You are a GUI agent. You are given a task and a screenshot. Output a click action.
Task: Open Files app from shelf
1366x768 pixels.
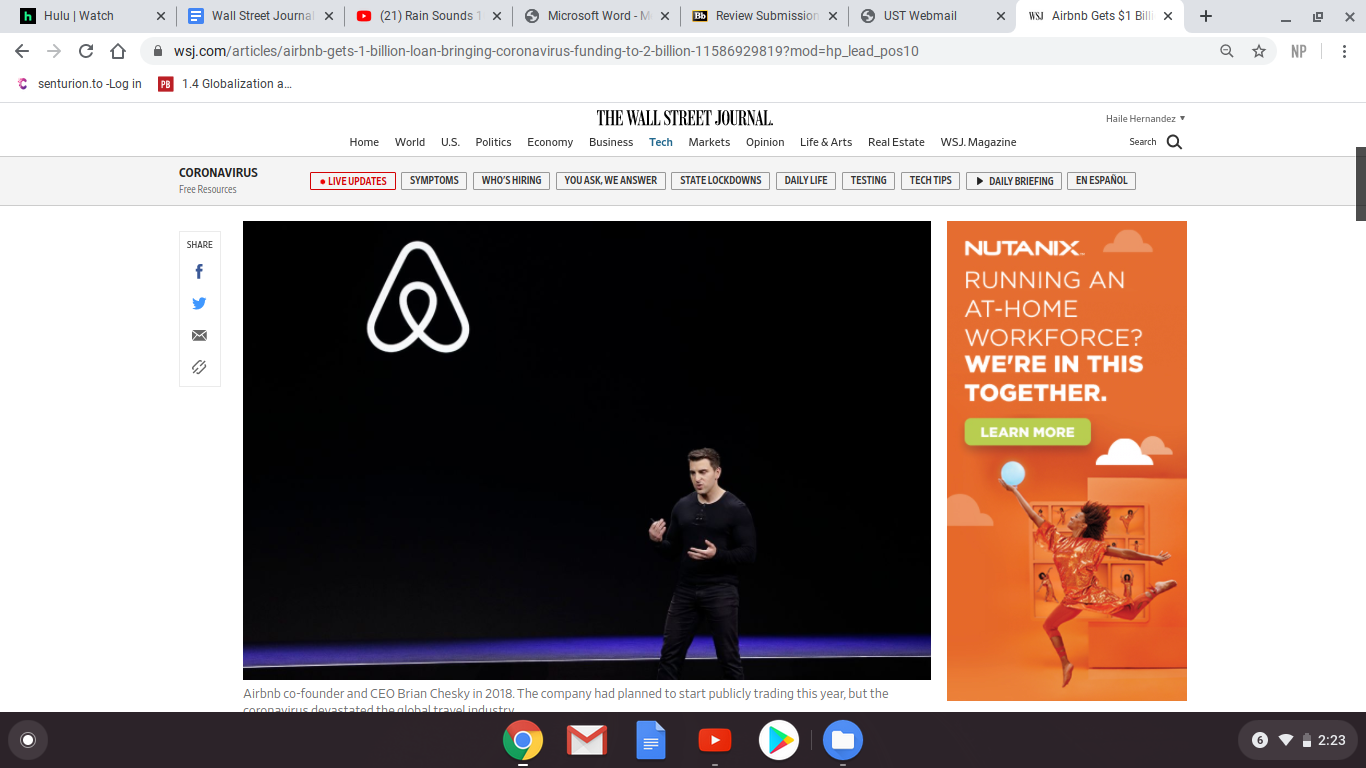pos(843,741)
